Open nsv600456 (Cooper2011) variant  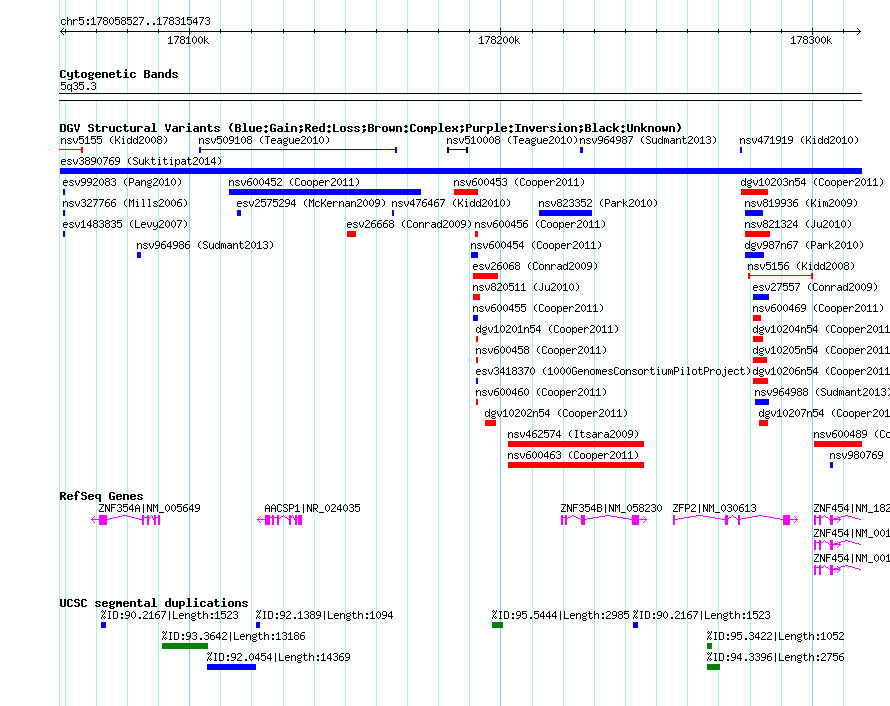(x=540, y=224)
